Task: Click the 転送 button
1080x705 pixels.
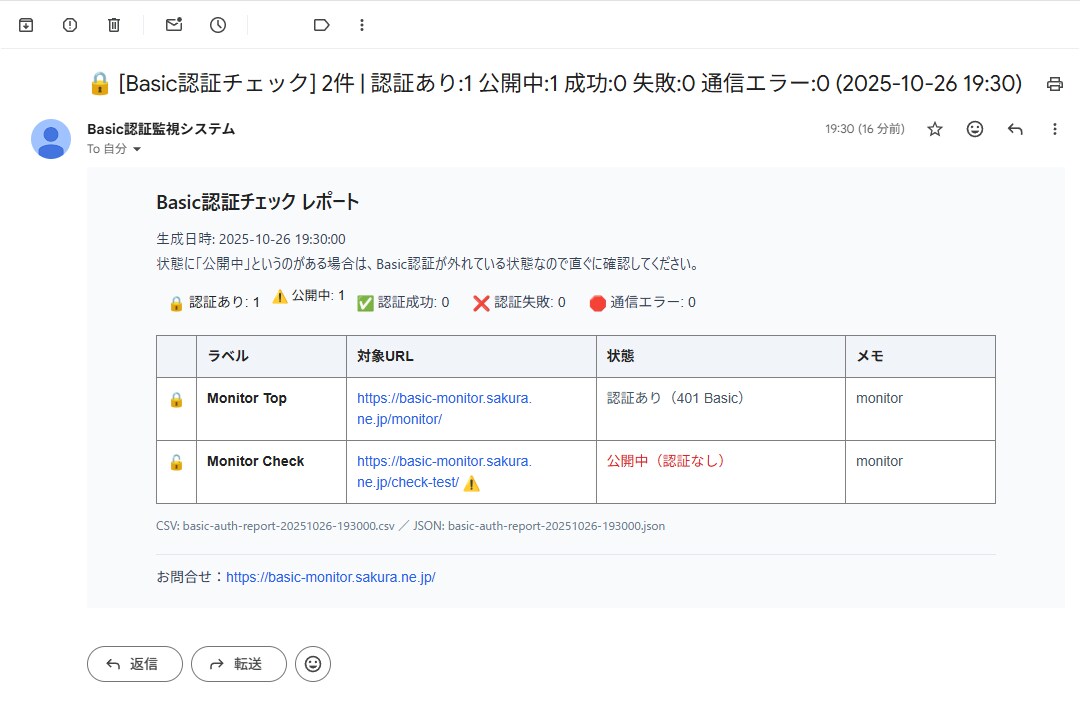Action: [x=238, y=664]
